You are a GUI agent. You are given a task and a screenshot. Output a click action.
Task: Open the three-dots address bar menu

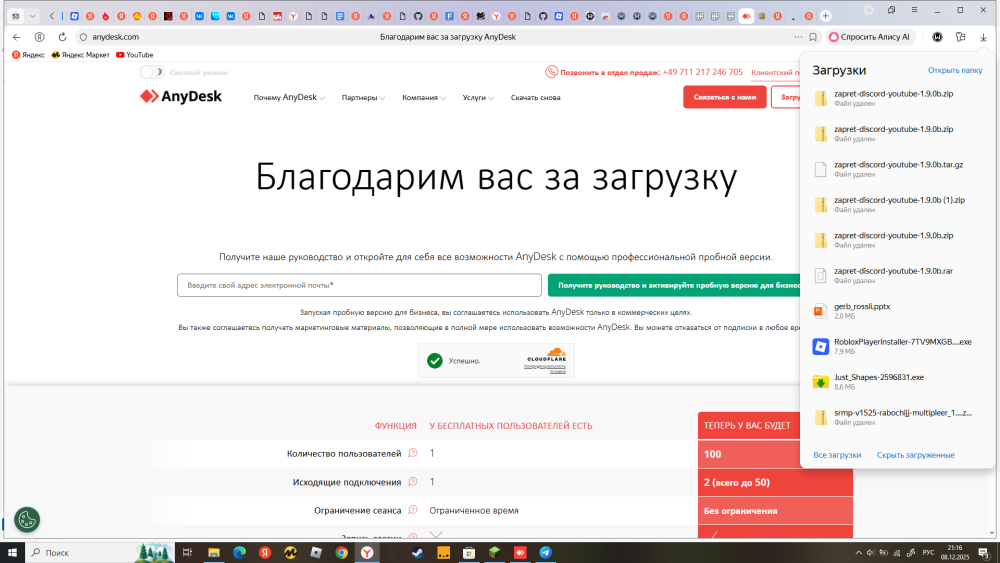pyautogui.click(x=798, y=37)
